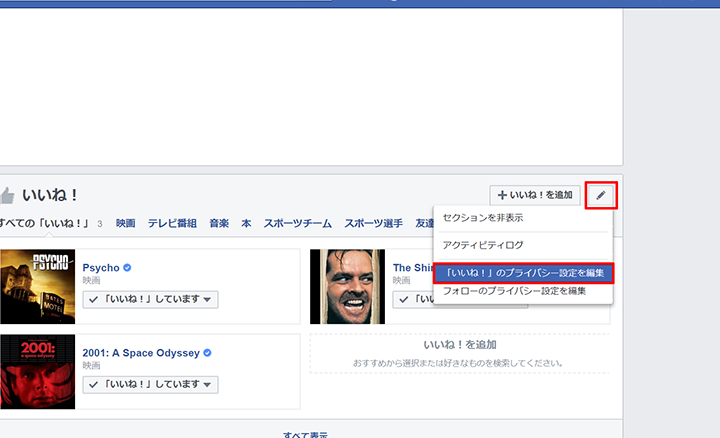720x438 pixels.
Task: Open the Psycho movie poster thumbnail
Action: point(37,285)
